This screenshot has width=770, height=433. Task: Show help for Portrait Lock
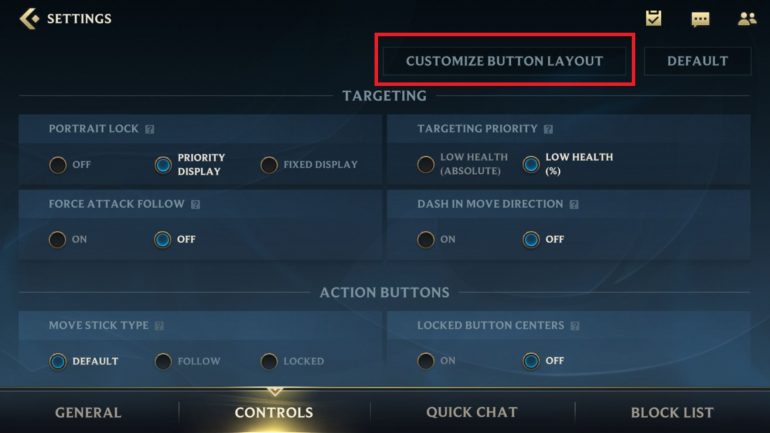150,129
